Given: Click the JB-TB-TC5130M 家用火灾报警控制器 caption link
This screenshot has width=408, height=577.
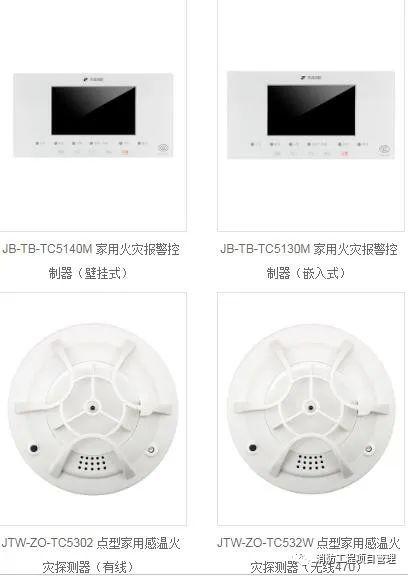Looking at the screenshot, I should pyautogui.click(x=308, y=261).
